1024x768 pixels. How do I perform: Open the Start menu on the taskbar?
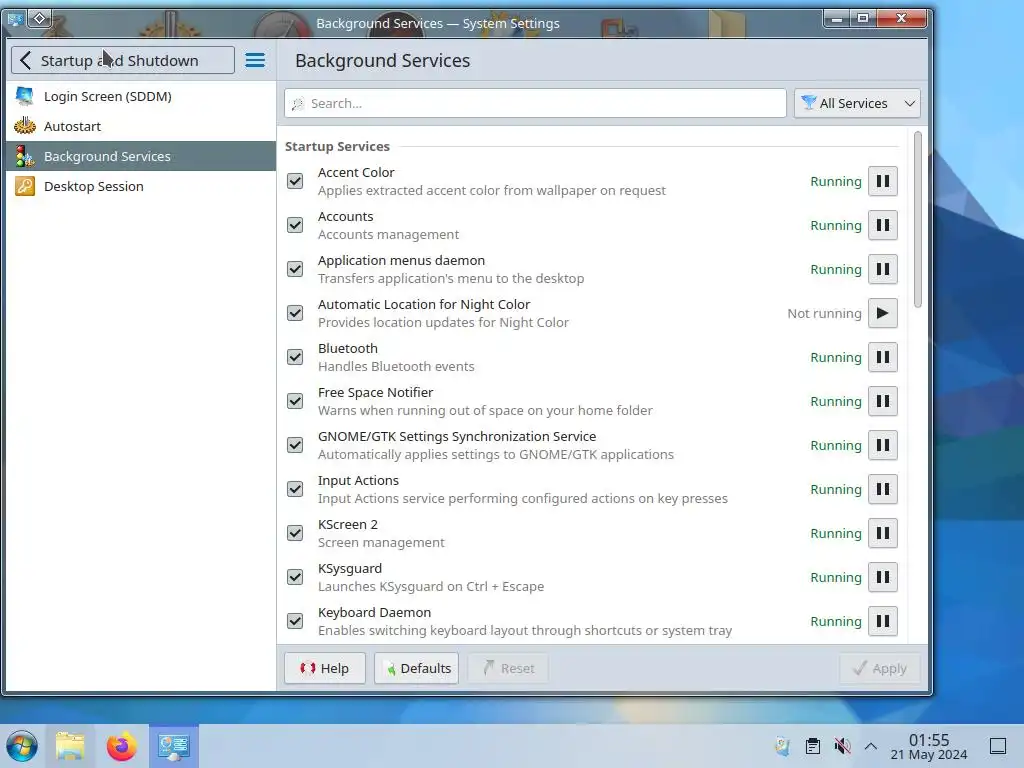click(x=22, y=746)
